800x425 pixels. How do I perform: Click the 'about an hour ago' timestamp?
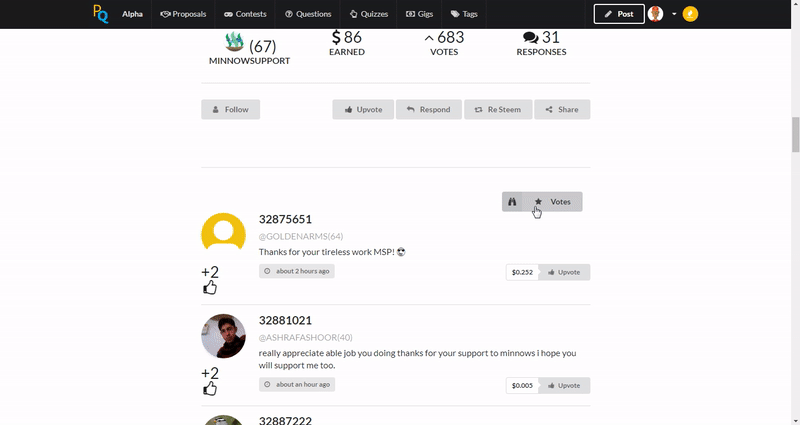point(297,384)
